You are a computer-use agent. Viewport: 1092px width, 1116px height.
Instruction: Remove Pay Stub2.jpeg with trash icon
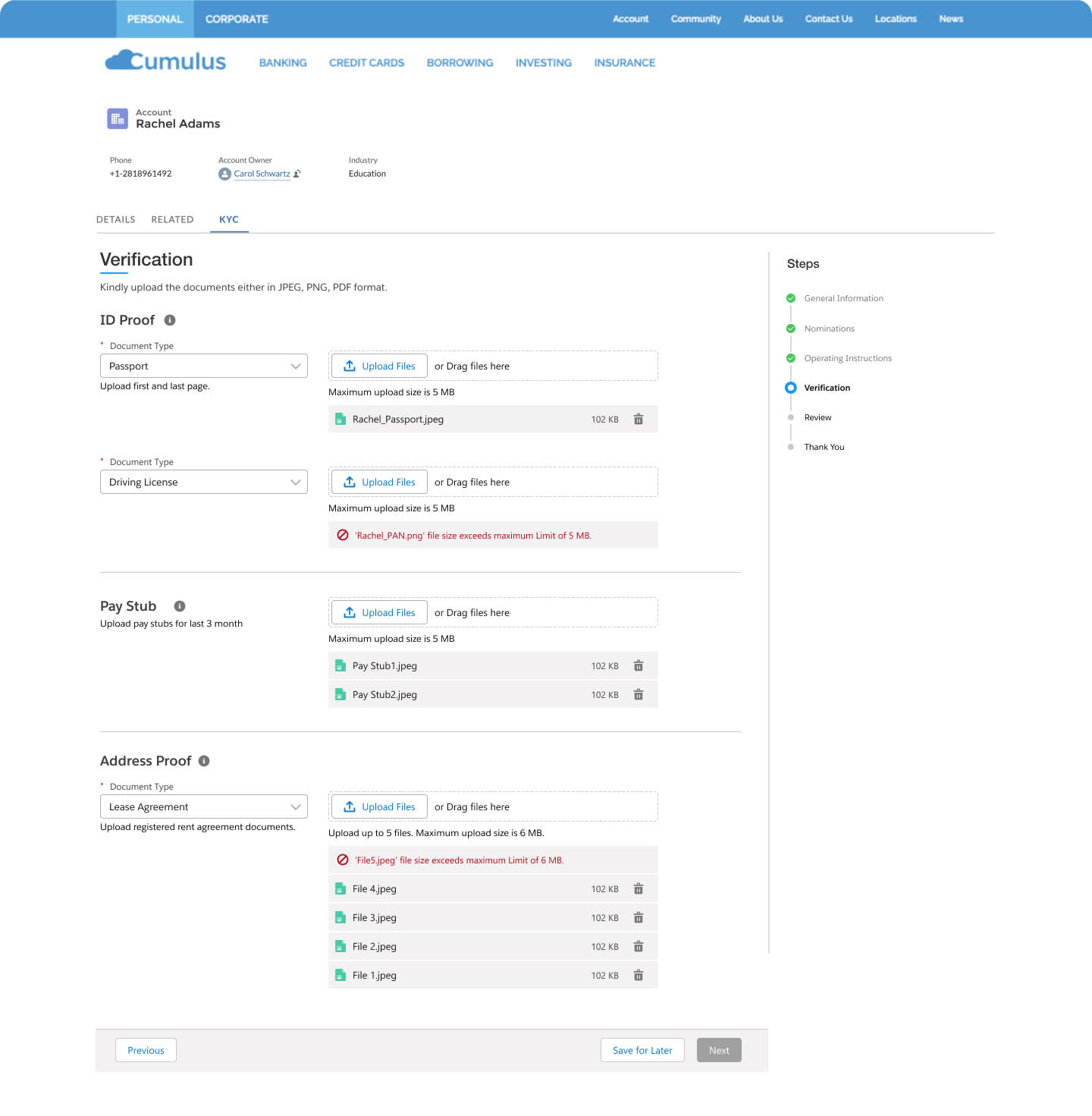[639, 694]
